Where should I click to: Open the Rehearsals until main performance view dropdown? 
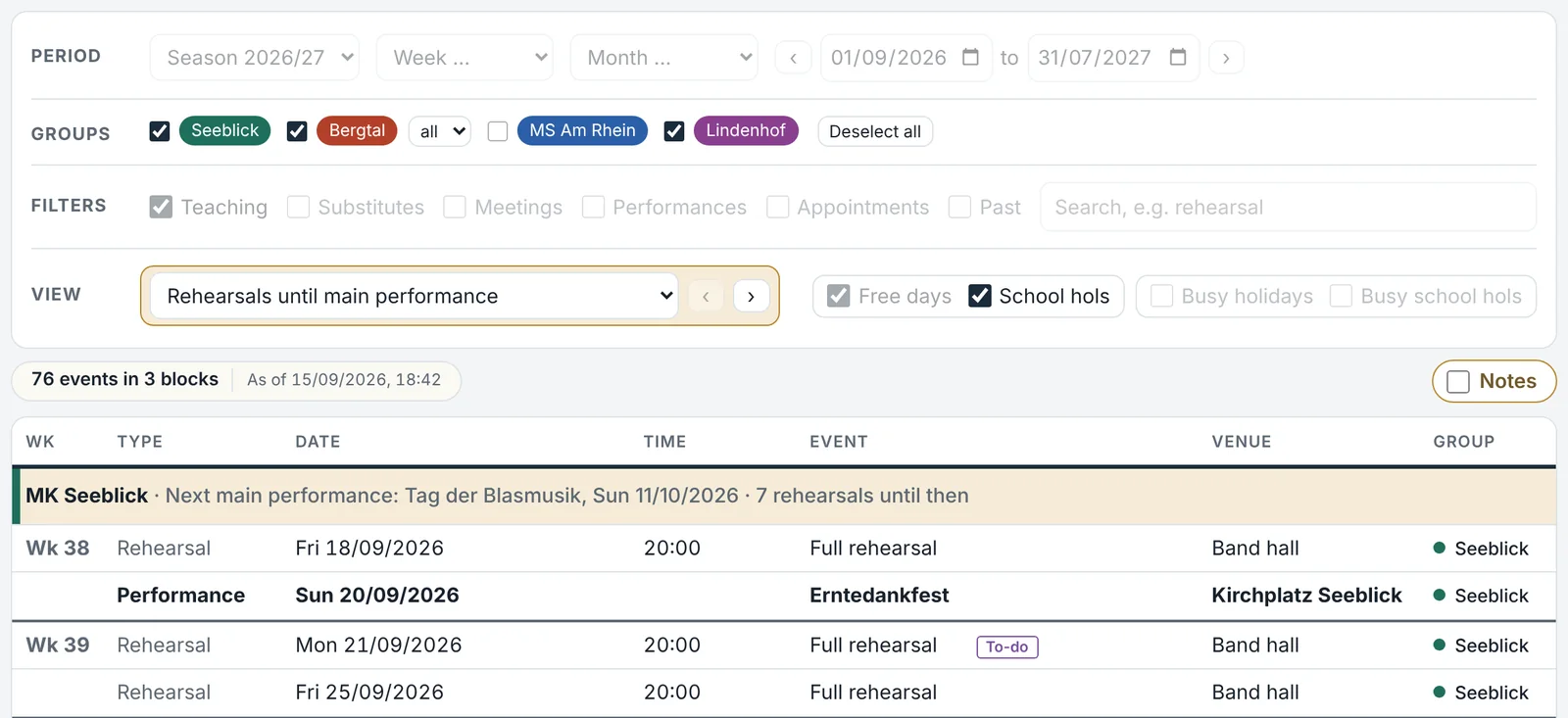415,296
